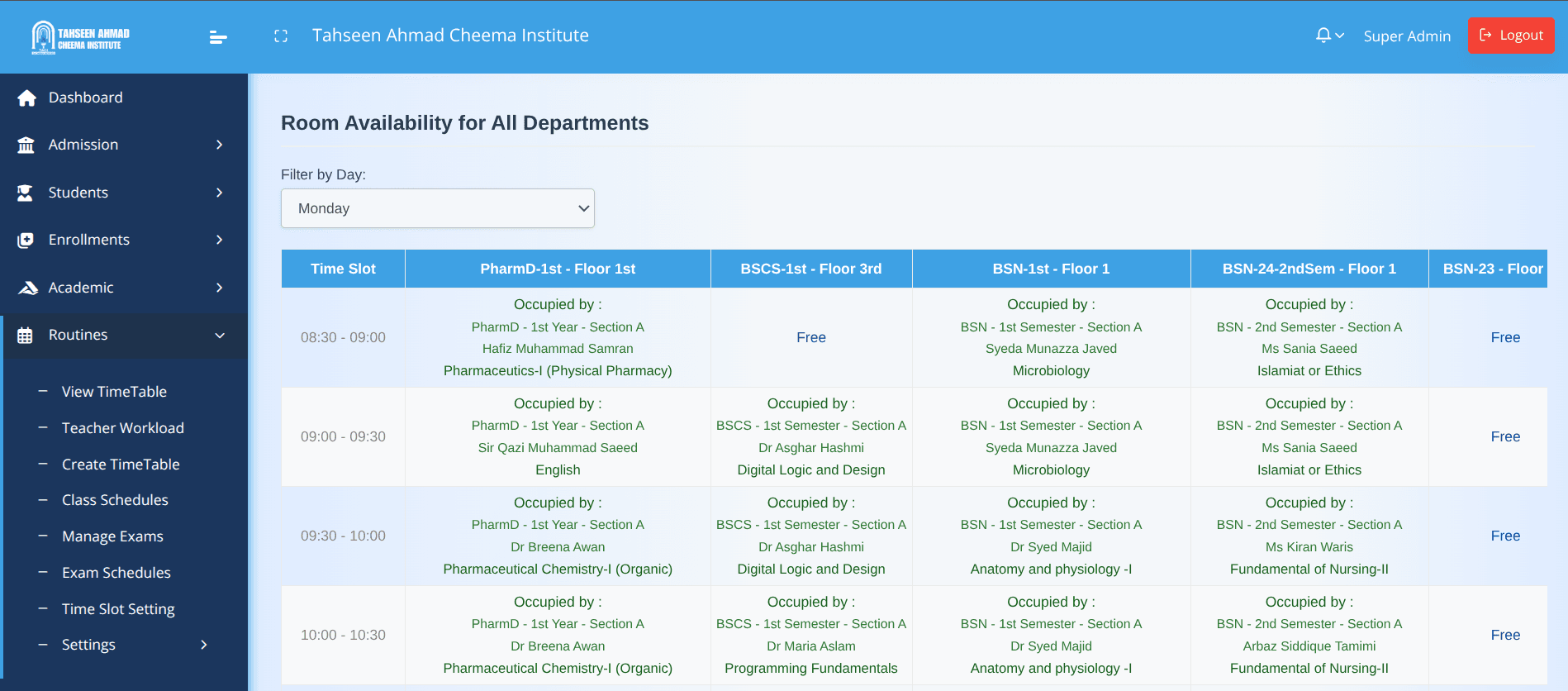Click the Room Availability for All Departments heading
This screenshot has width=1568, height=691.
[x=465, y=123]
